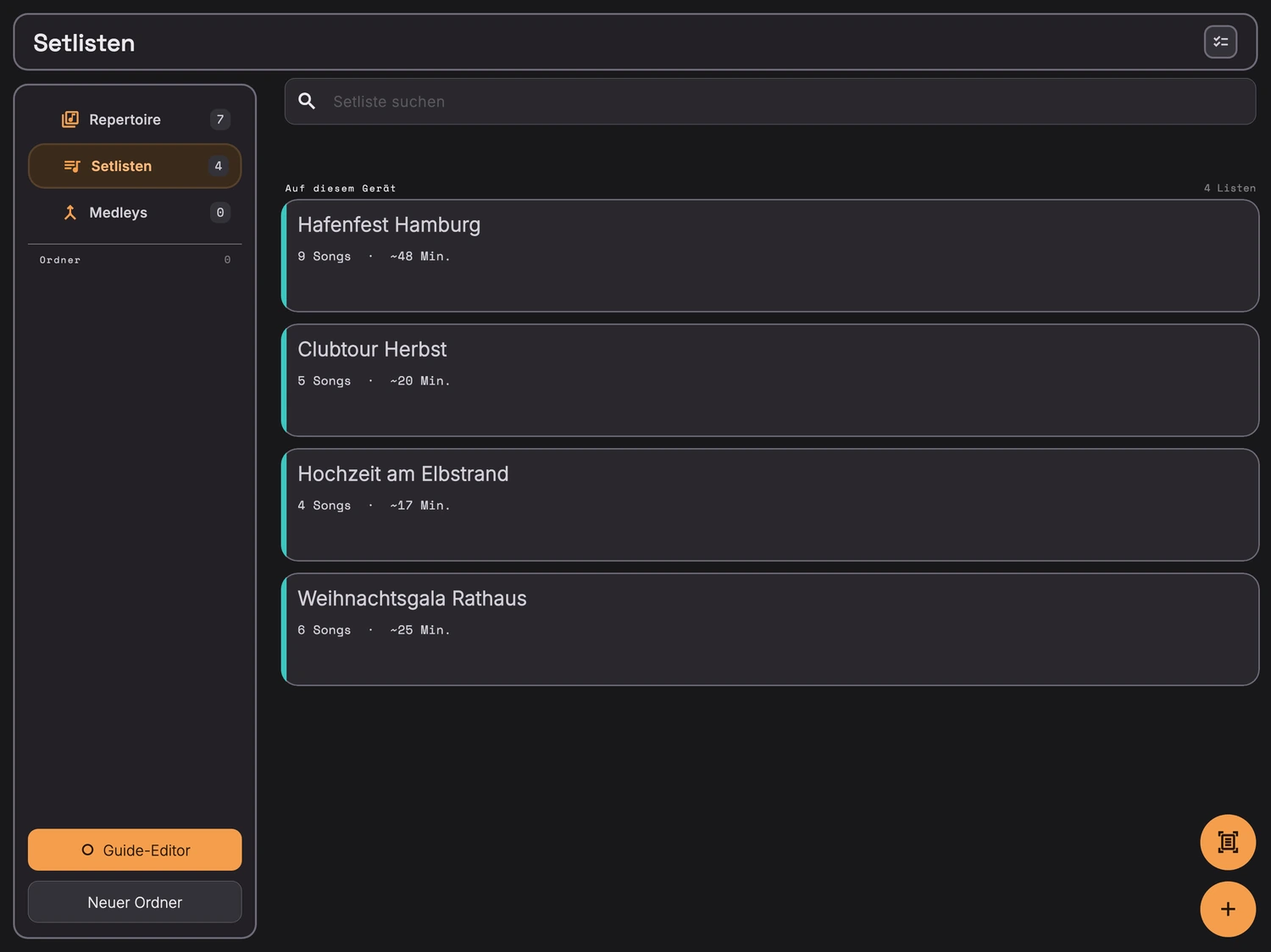Click '5 Songs' under Clubtour Herbst
Image resolution: width=1271 pixels, height=952 pixels.
[x=324, y=380]
